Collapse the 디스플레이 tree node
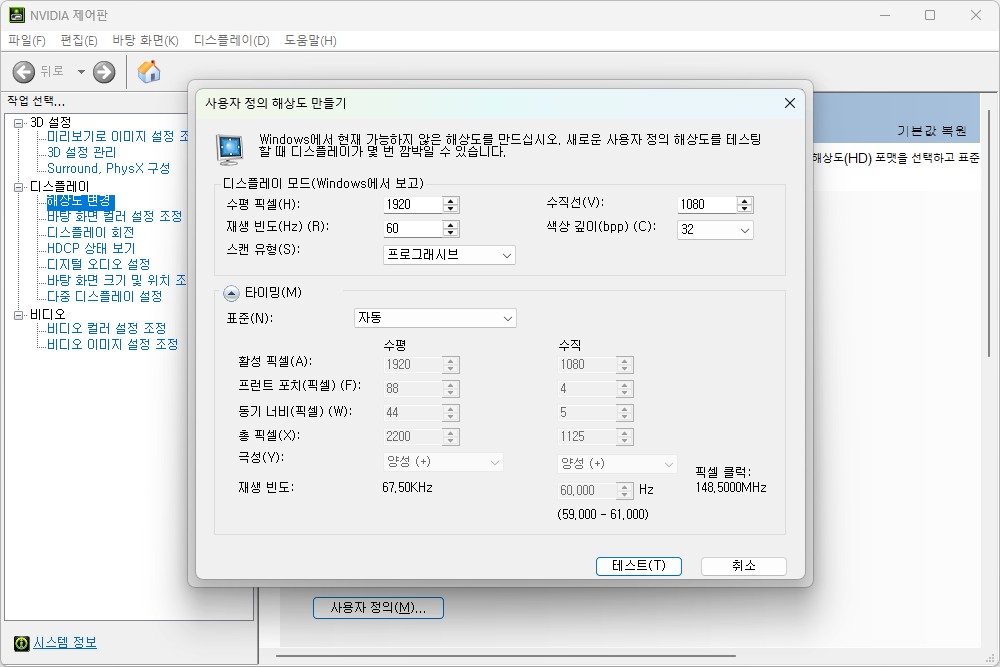The image size is (1000, 667). [18, 187]
